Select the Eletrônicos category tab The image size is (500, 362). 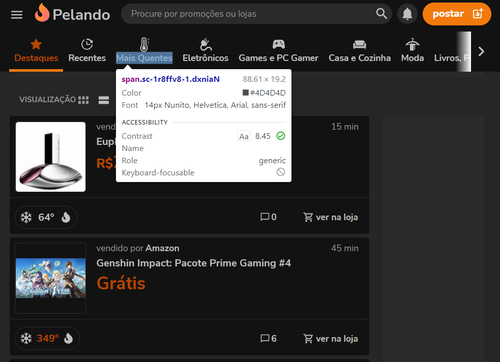tap(205, 51)
